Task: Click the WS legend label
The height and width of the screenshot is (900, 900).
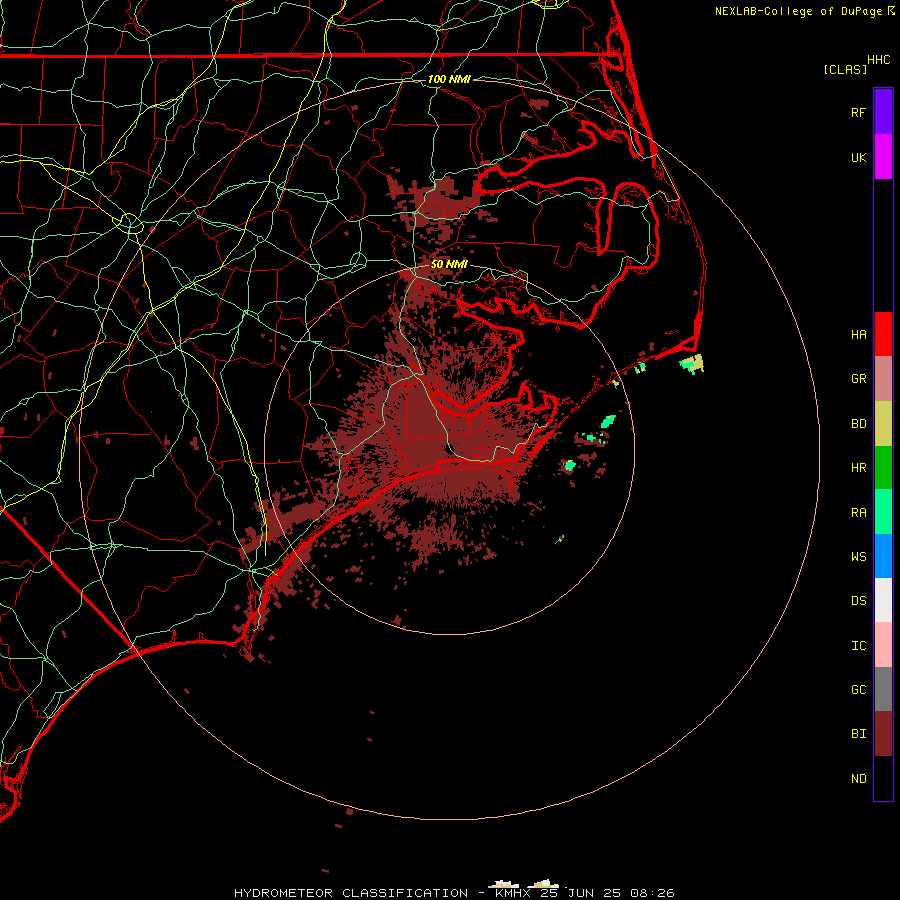Action: point(858,556)
